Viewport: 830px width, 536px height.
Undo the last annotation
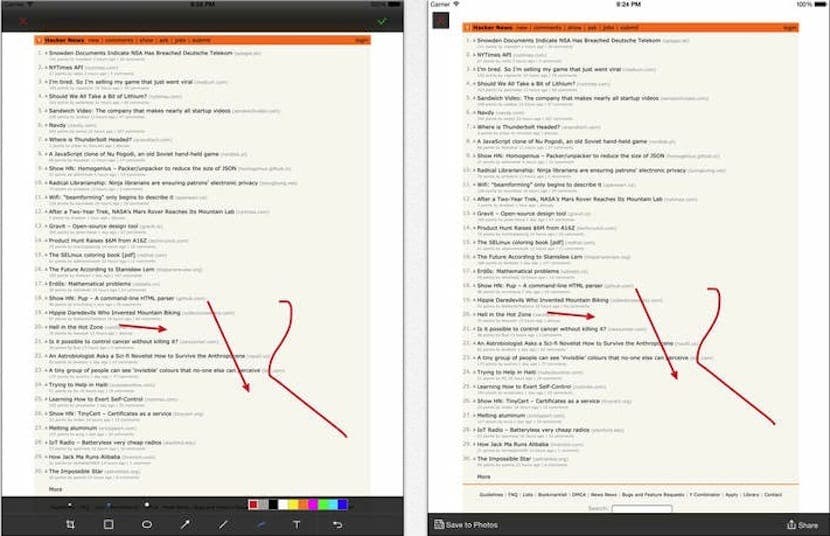click(338, 524)
